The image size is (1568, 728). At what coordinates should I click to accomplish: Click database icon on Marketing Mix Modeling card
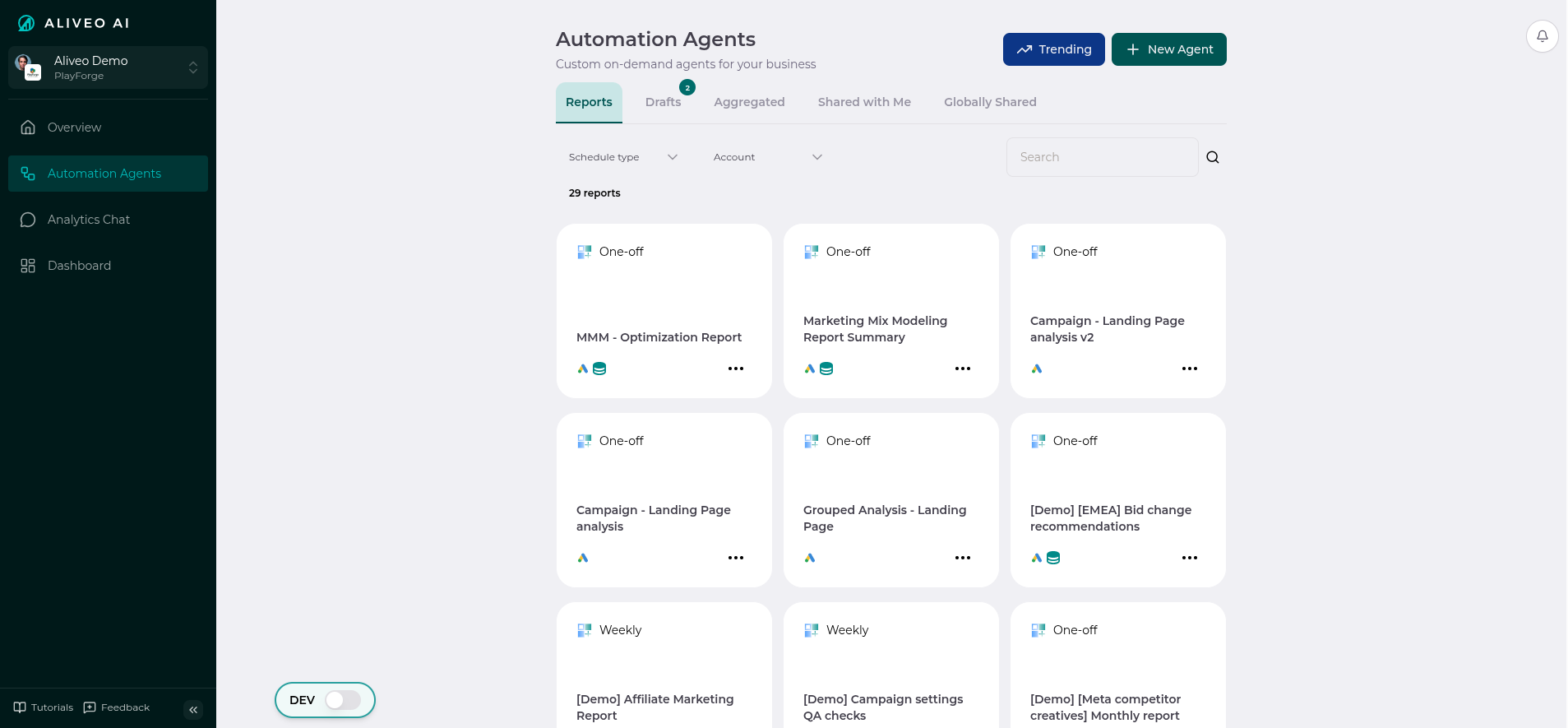pyautogui.click(x=826, y=369)
